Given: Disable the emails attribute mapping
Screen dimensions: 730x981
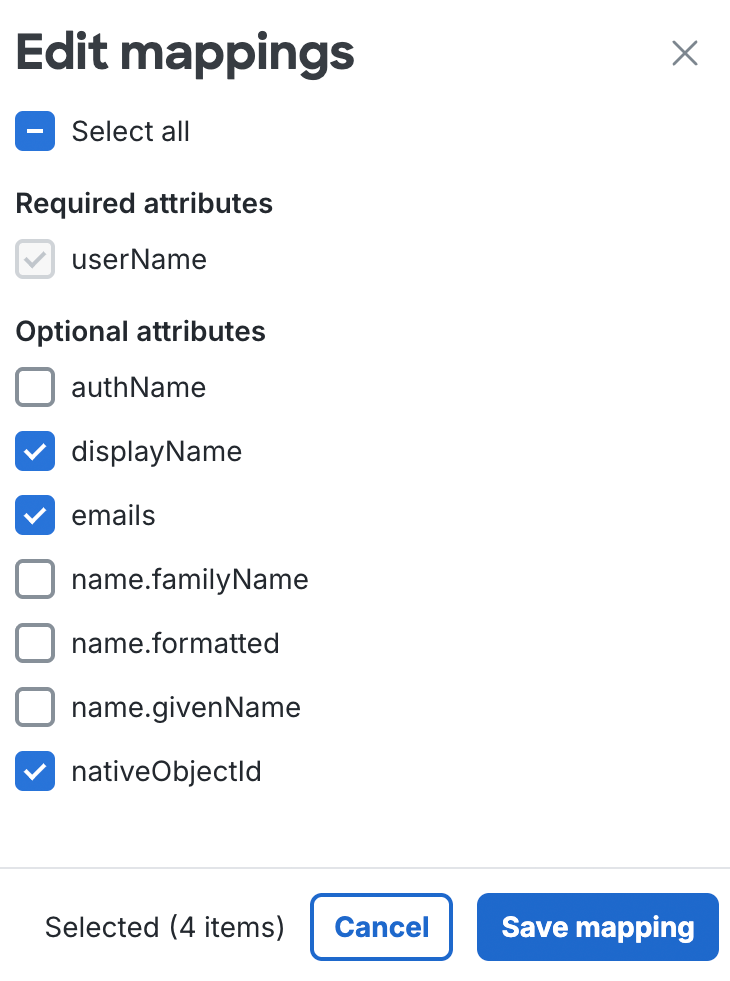Looking at the screenshot, I should [x=34, y=515].
